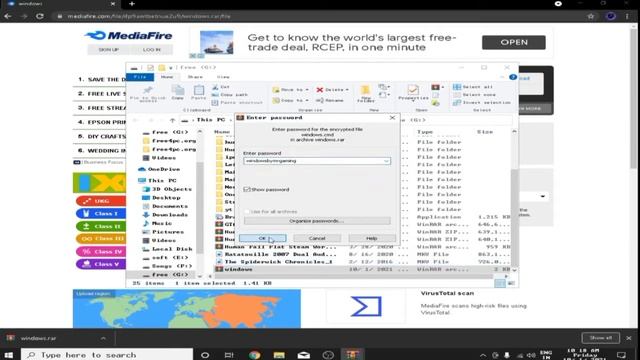640x360 pixels.
Task: Open Chrome from the taskbar
Action: coord(255,355)
